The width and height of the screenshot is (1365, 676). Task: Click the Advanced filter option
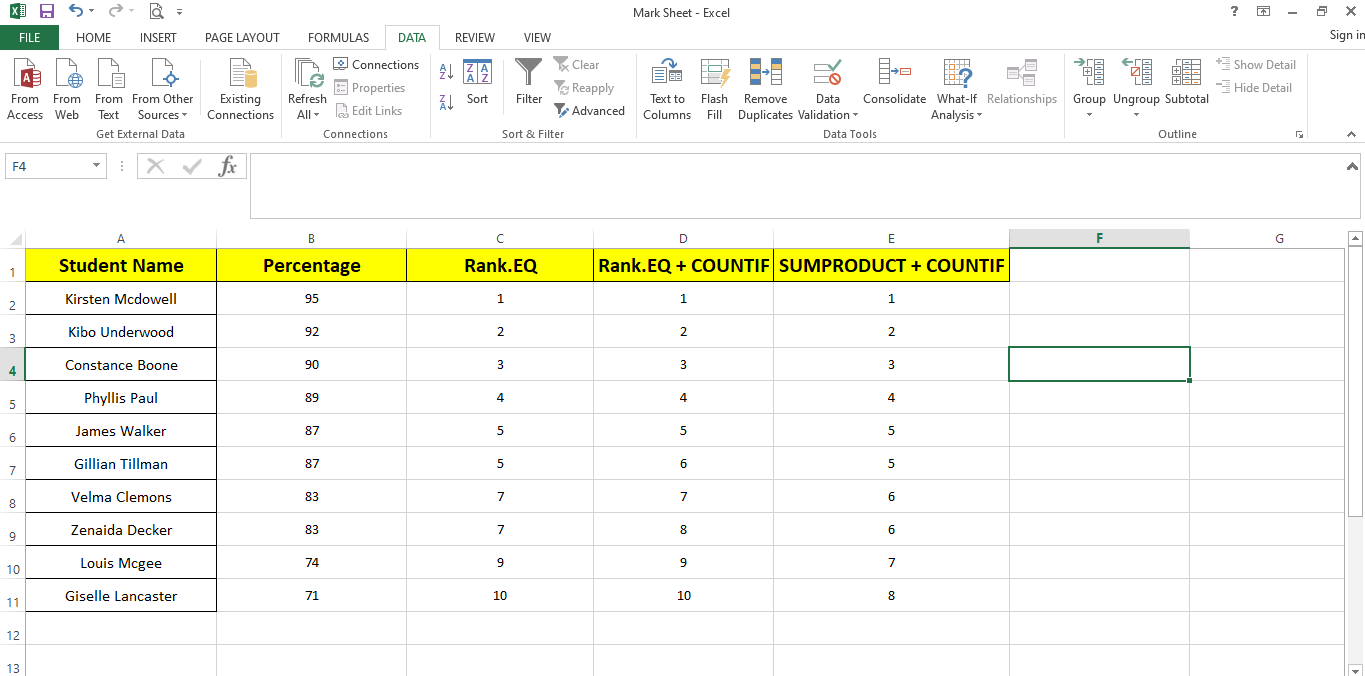pos(590,110)
